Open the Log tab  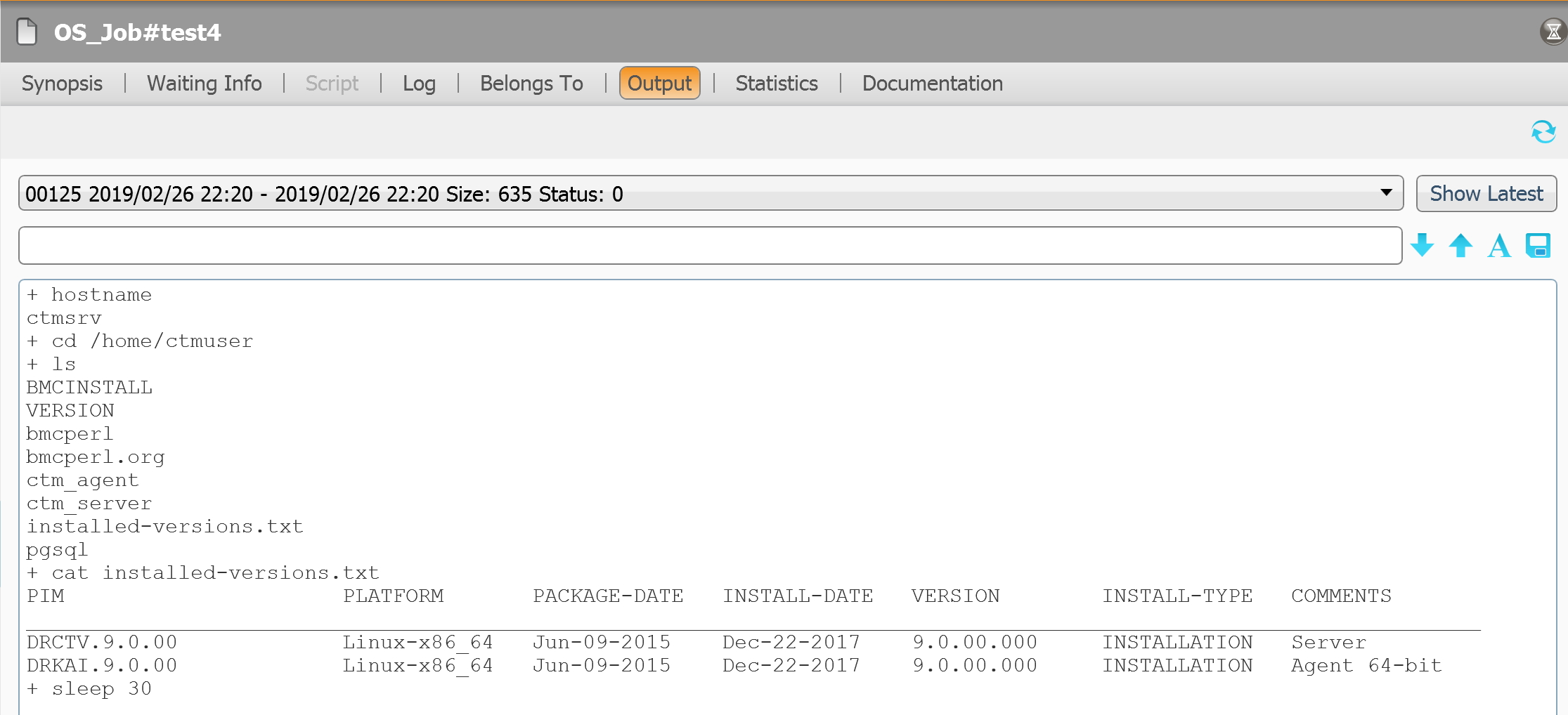click(x=419, y=84)
